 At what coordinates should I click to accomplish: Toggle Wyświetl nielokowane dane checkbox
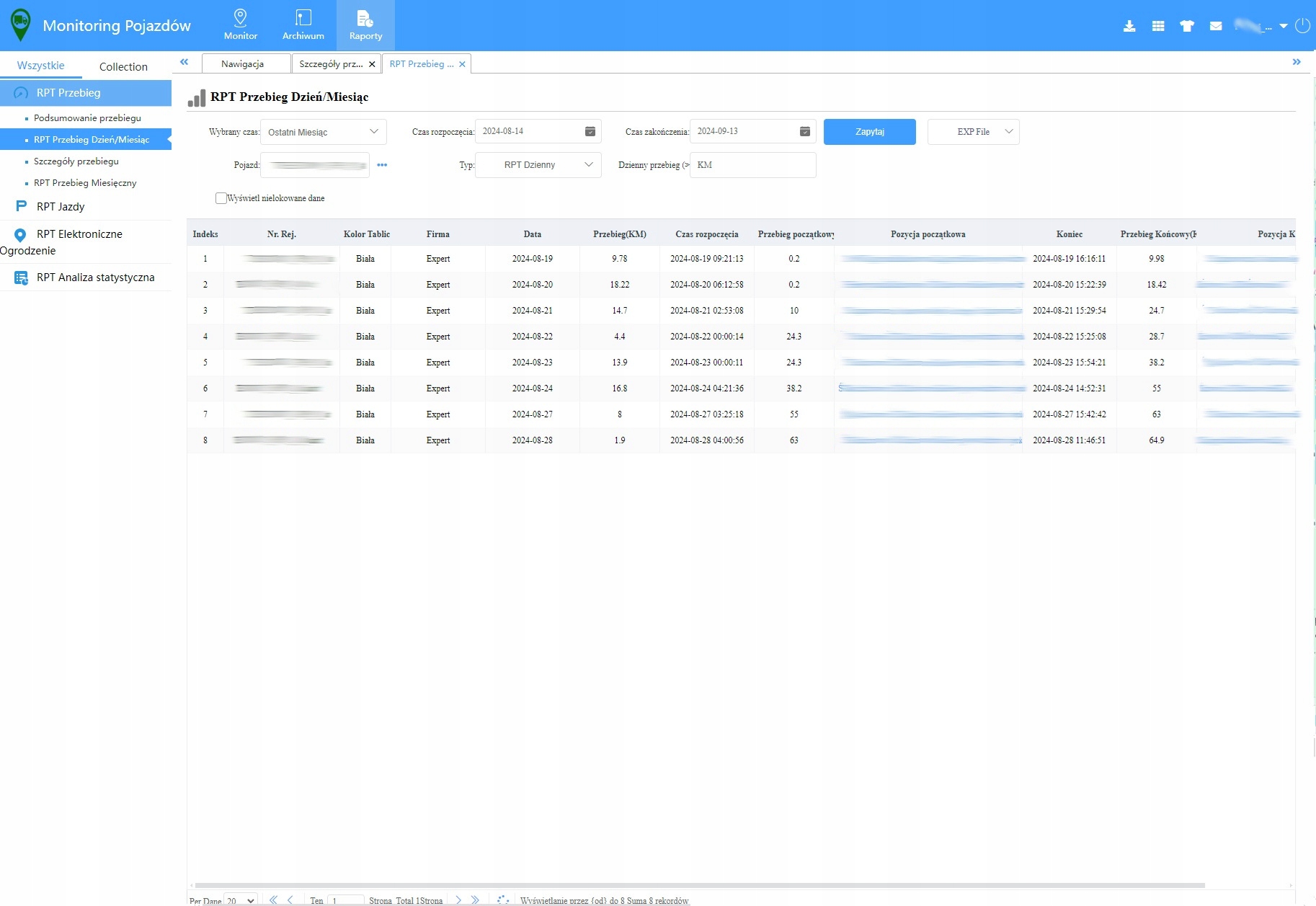[221, 198]
